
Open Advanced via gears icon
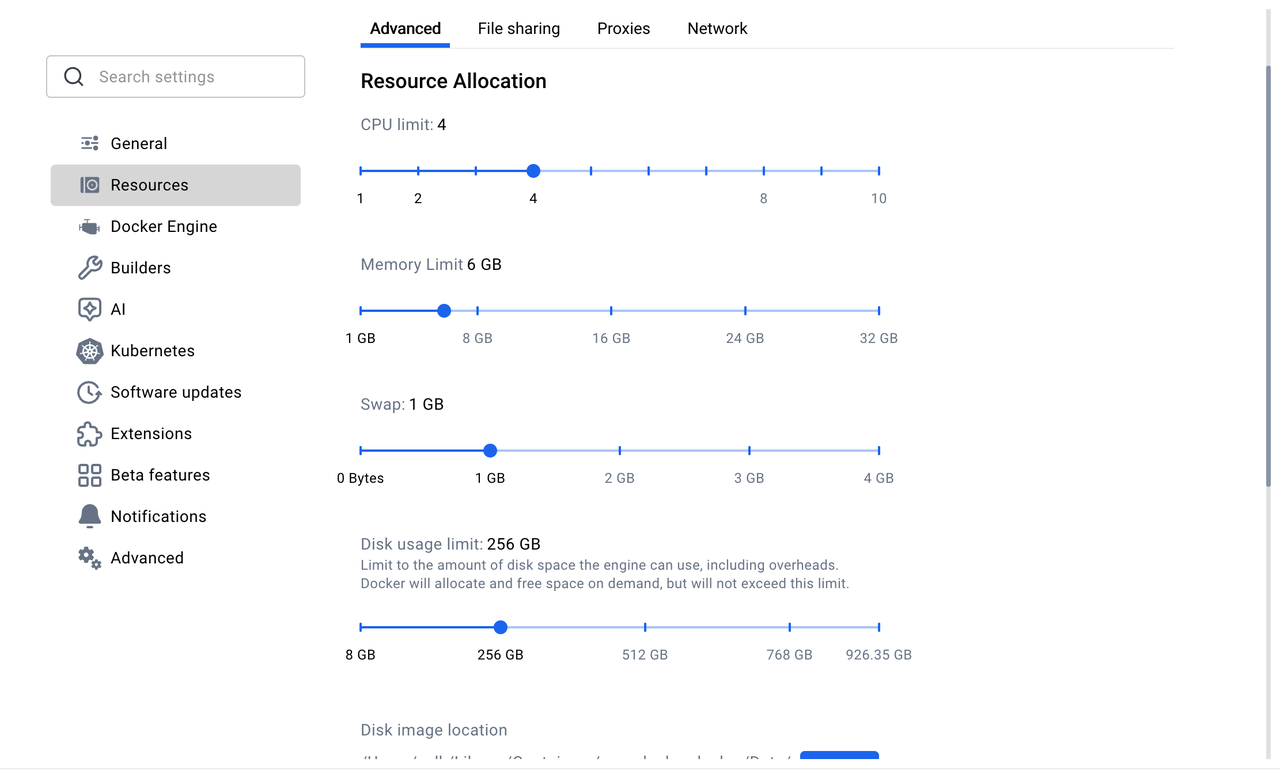click(x=90, y=558)
